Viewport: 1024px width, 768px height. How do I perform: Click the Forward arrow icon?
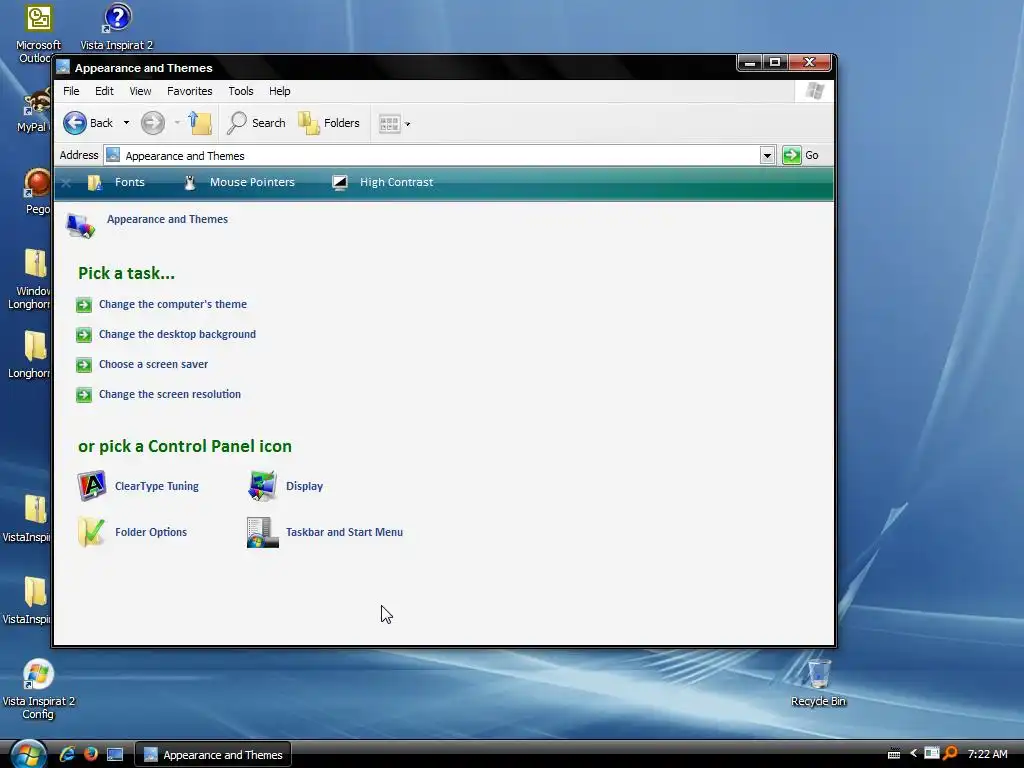click(153, 123)
